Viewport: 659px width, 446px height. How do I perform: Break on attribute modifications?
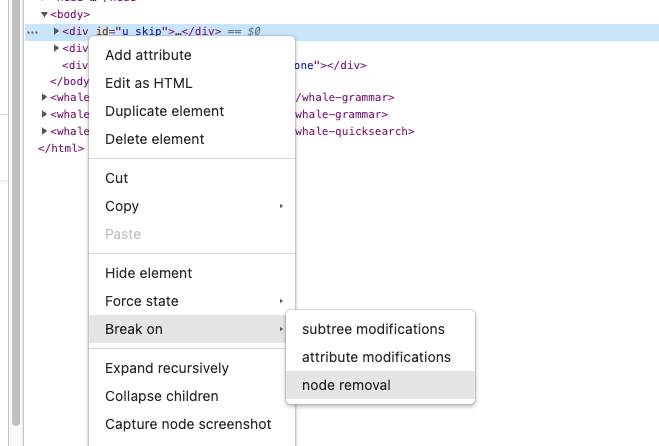[x=376, y=357]
